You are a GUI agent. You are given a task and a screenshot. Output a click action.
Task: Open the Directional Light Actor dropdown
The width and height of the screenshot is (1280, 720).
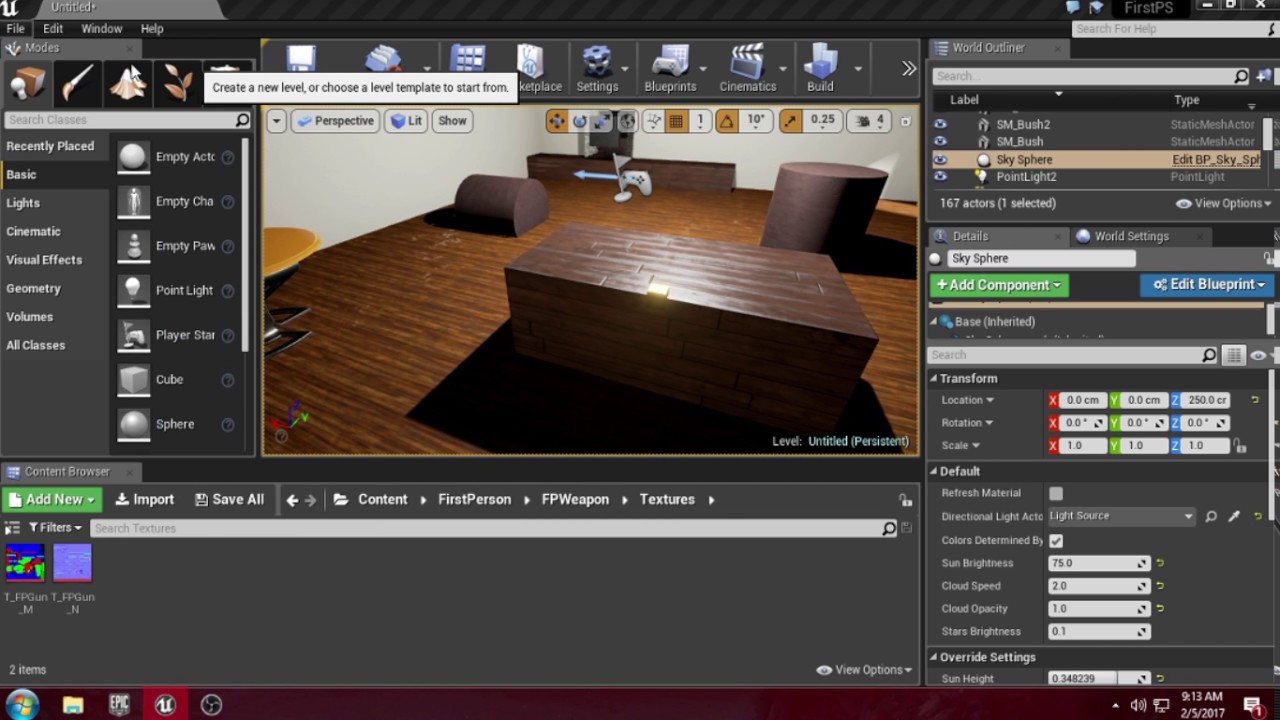pyautogui.click(x=1121, y=516)
